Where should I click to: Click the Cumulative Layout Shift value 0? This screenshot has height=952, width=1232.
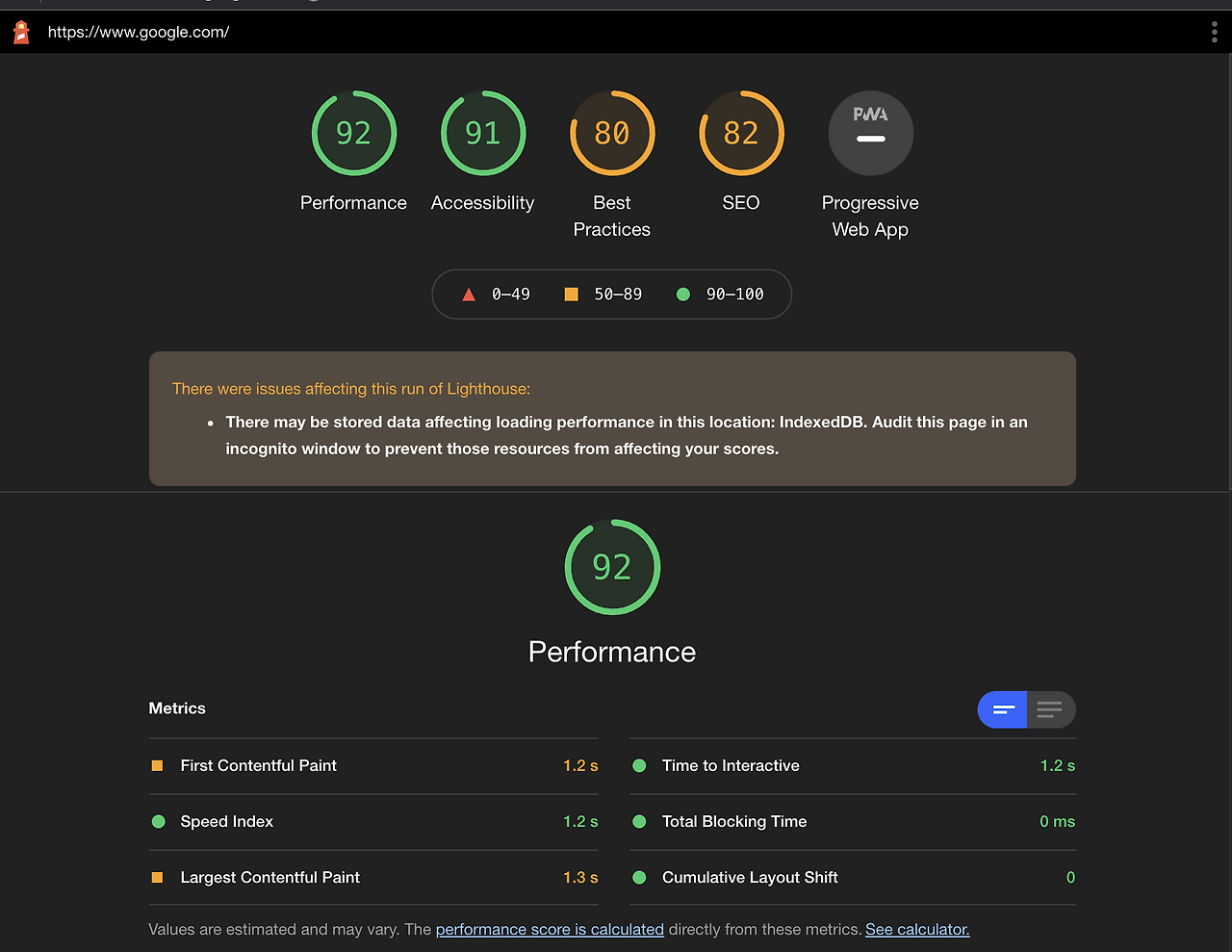click(x=1070, y=878)
